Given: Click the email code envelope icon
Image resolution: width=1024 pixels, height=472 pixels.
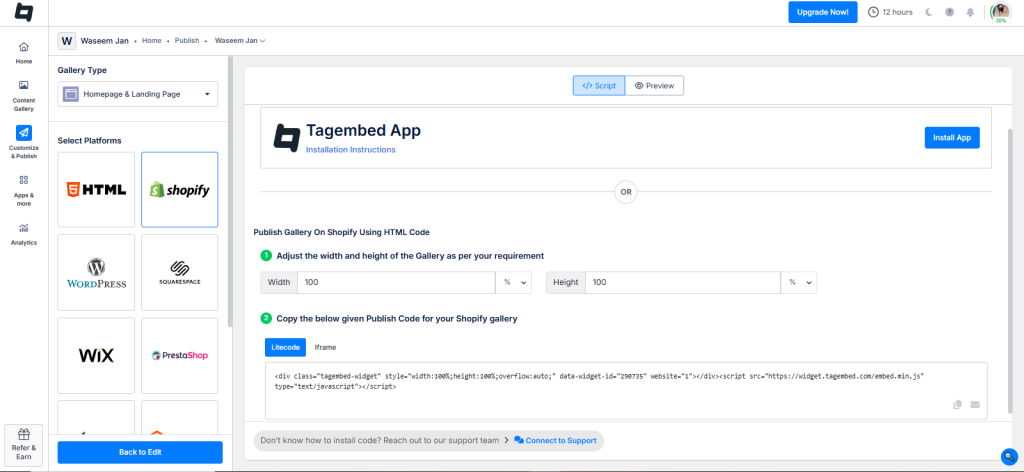Looking at the screenshot, I should click(x=975, y=405).
